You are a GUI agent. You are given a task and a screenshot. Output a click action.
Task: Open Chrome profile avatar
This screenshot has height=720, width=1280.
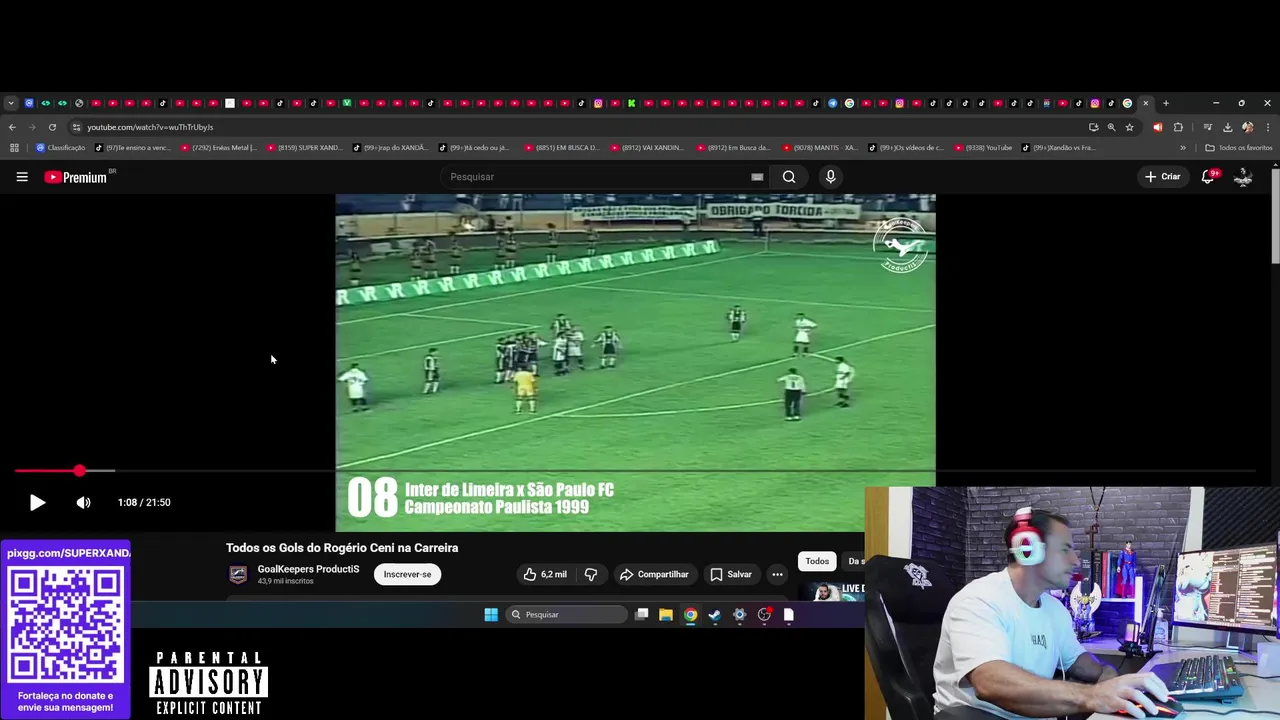[1247, 127]
